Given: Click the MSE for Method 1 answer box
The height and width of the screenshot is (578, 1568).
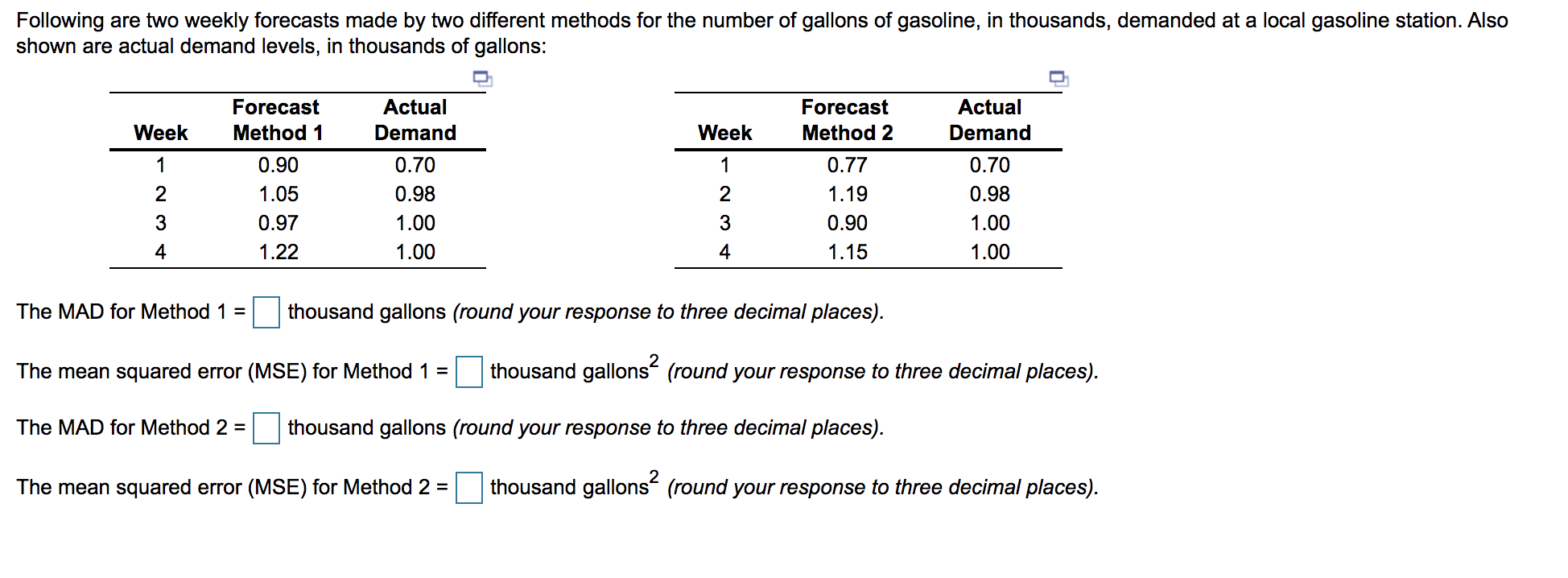Looking at the screenshot, I should click(x=469, y=372).
